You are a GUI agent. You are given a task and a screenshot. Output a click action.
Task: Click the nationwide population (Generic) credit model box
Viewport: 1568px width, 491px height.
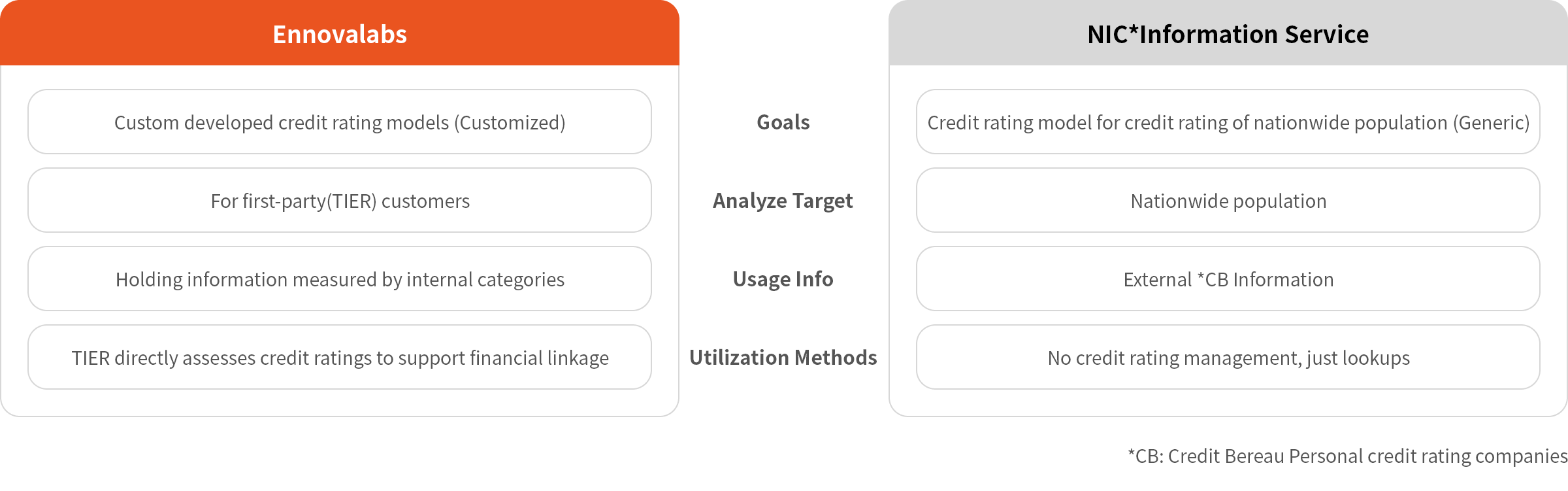(x=1228, y=122)
